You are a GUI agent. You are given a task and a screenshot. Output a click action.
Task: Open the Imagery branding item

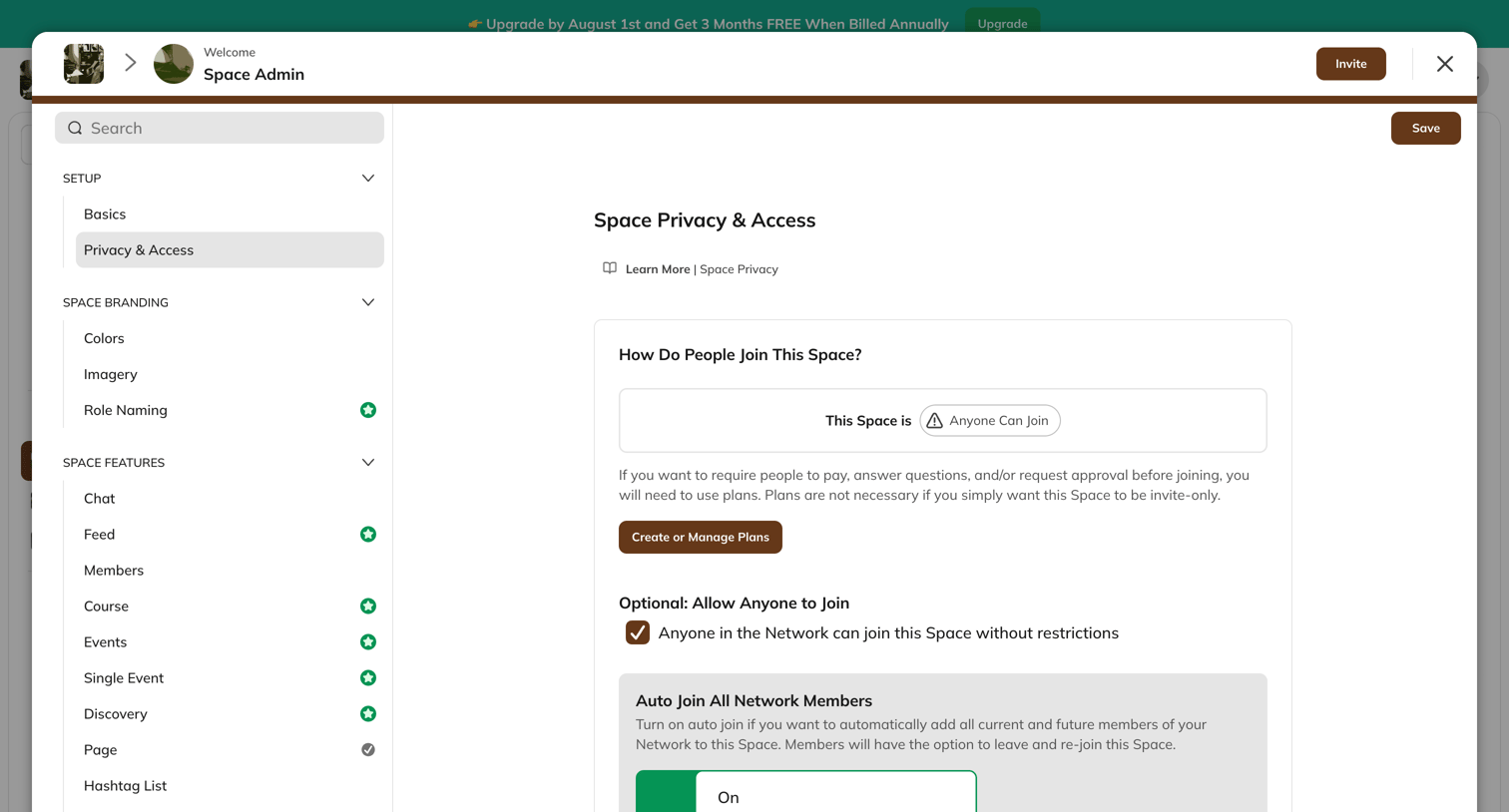[x=230, y=374]
